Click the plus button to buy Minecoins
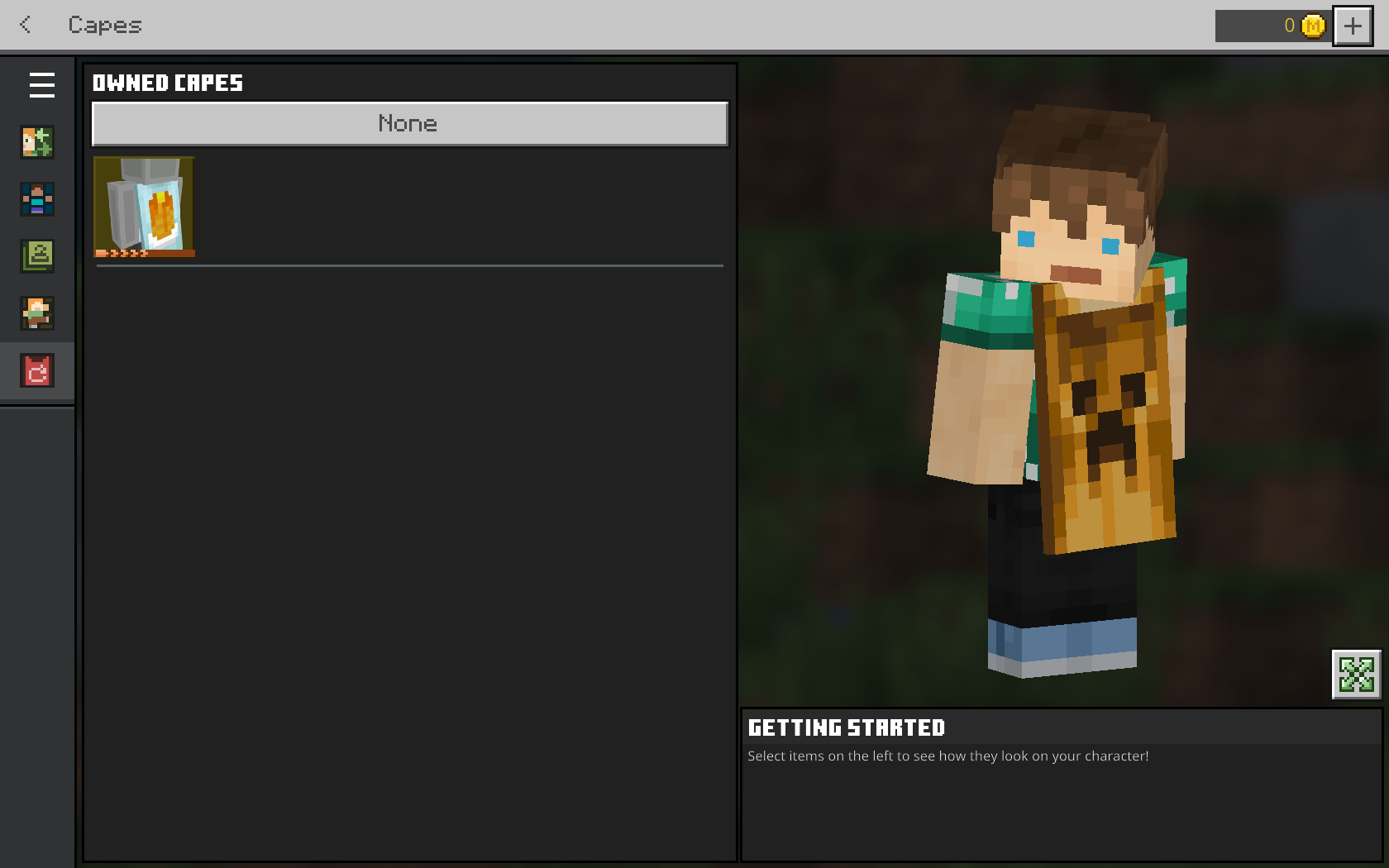 click(1353, 26)
